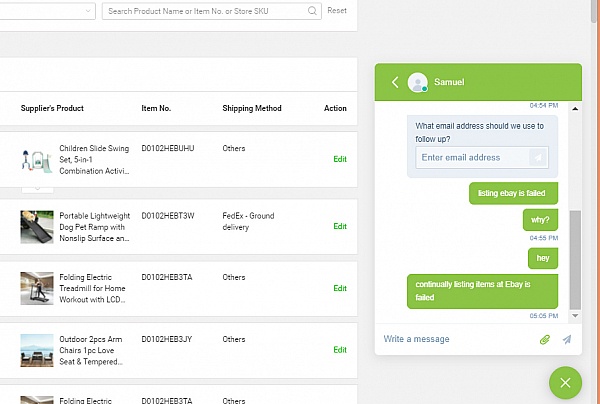The image size is (600, 404).
Task: Click the search magnifier icon
Action: tap(313, 11)
